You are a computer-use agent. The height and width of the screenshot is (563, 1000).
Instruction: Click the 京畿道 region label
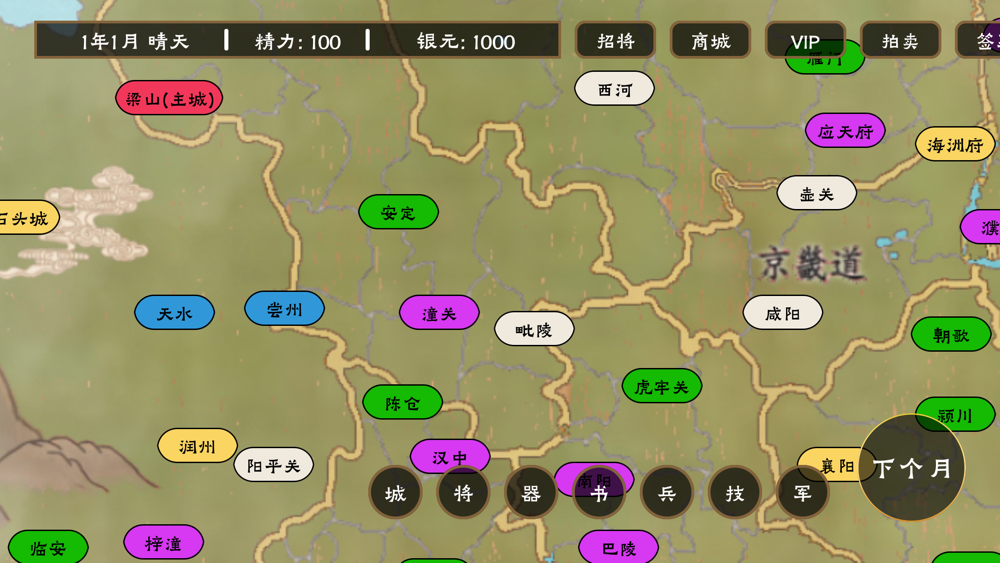[x=812, y=264]
